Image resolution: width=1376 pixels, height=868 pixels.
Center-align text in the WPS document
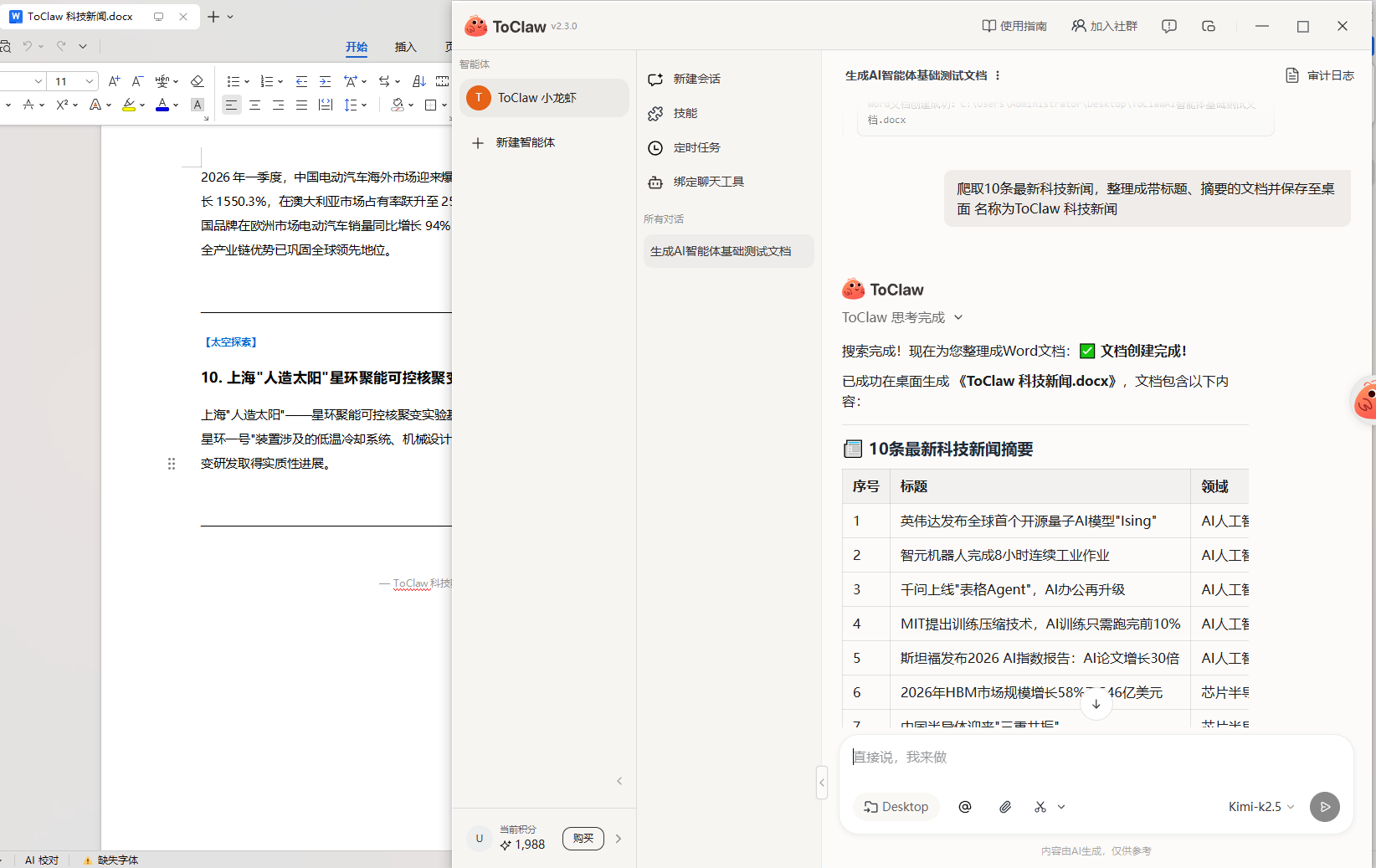pyautogui.click(x=254, y=105)
